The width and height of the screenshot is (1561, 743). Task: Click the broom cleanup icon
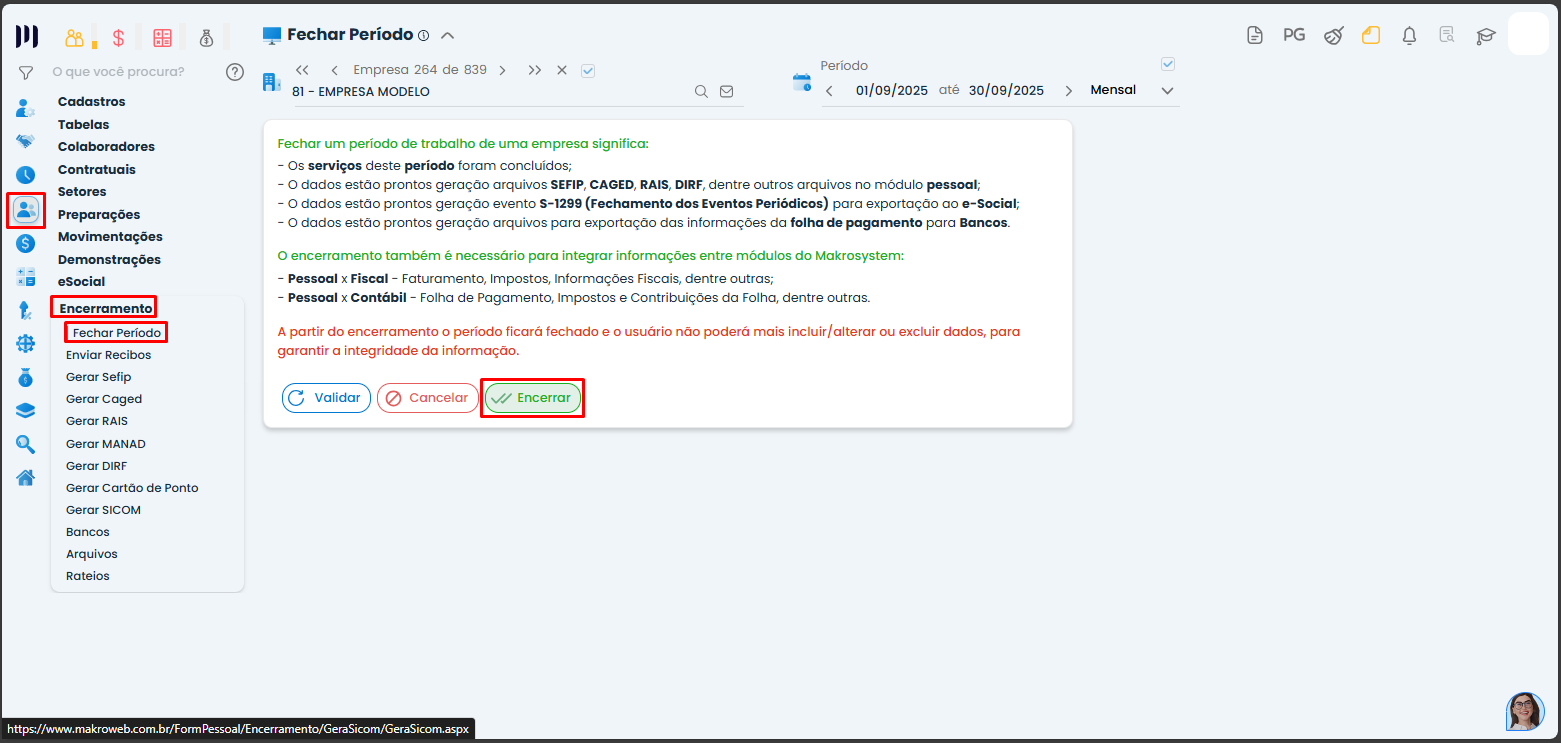pyautogui.click(x=1333, y=36)
